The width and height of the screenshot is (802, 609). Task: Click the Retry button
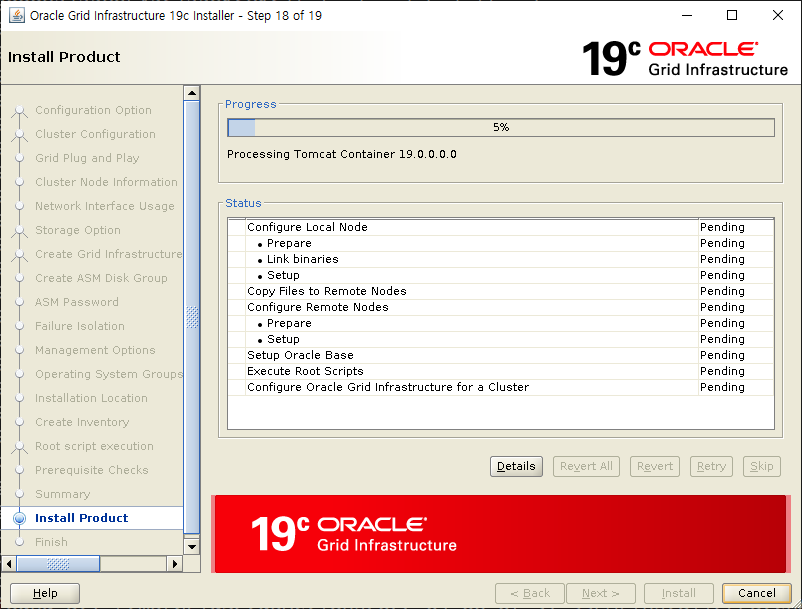(x=711, y=466)
